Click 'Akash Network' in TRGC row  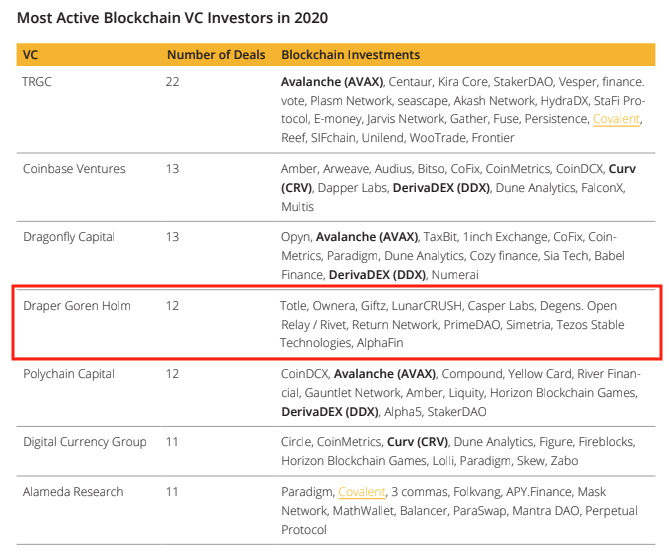click(x=494, y=101)
